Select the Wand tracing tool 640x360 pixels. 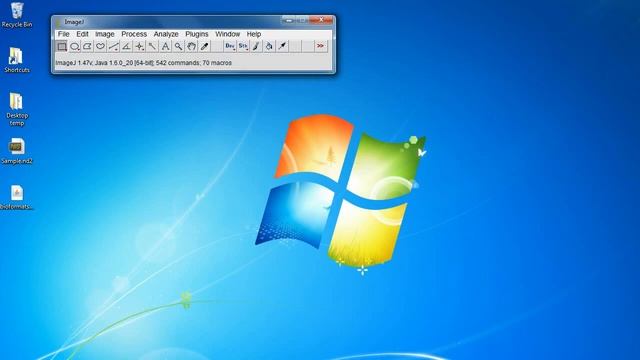pyautogui.click(x=152, y=47)
